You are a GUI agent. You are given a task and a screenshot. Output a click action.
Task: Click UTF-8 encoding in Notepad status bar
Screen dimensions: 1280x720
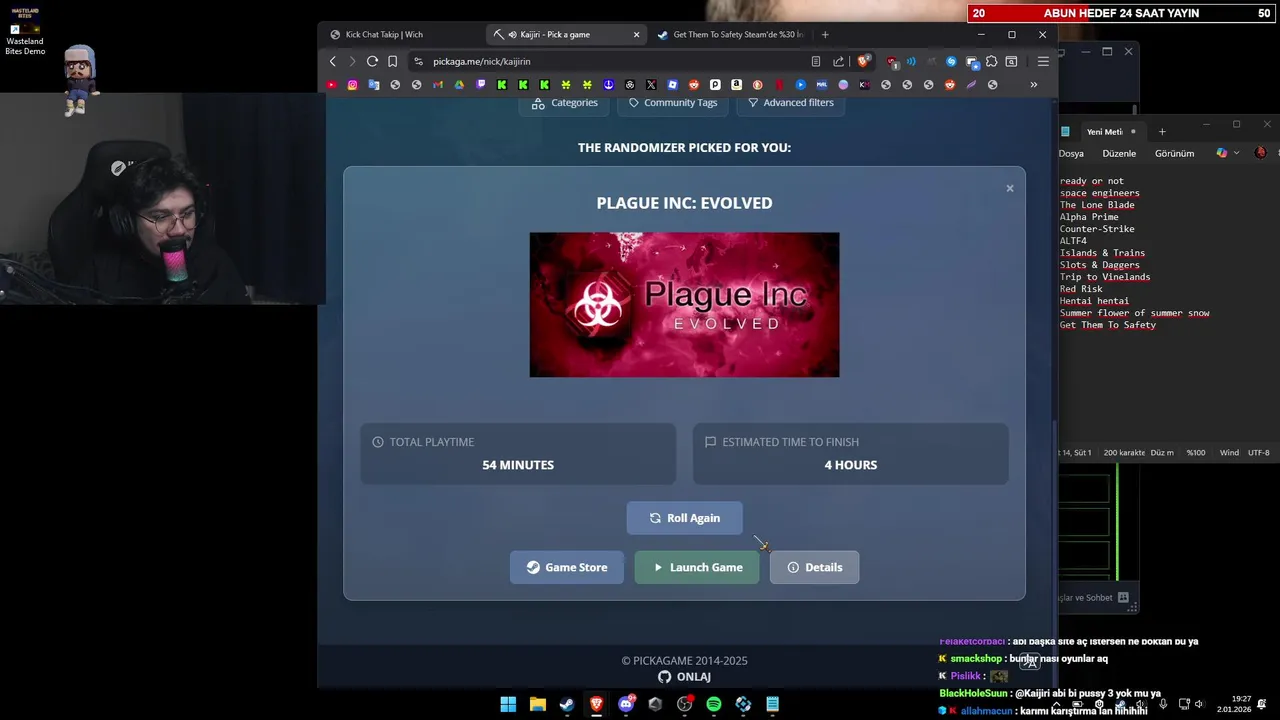pos(1258,453)
